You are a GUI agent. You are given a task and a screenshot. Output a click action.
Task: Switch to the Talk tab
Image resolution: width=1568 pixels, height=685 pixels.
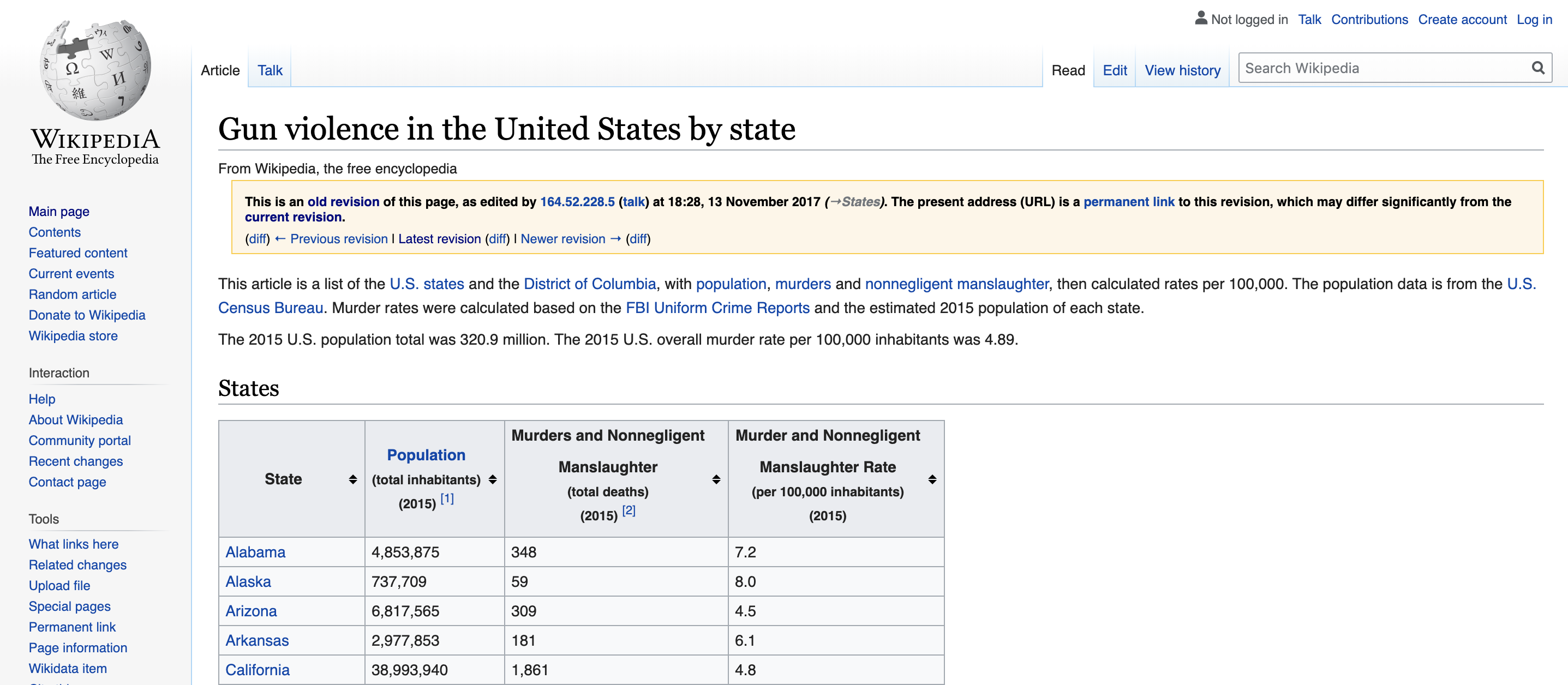click(270, 70)
